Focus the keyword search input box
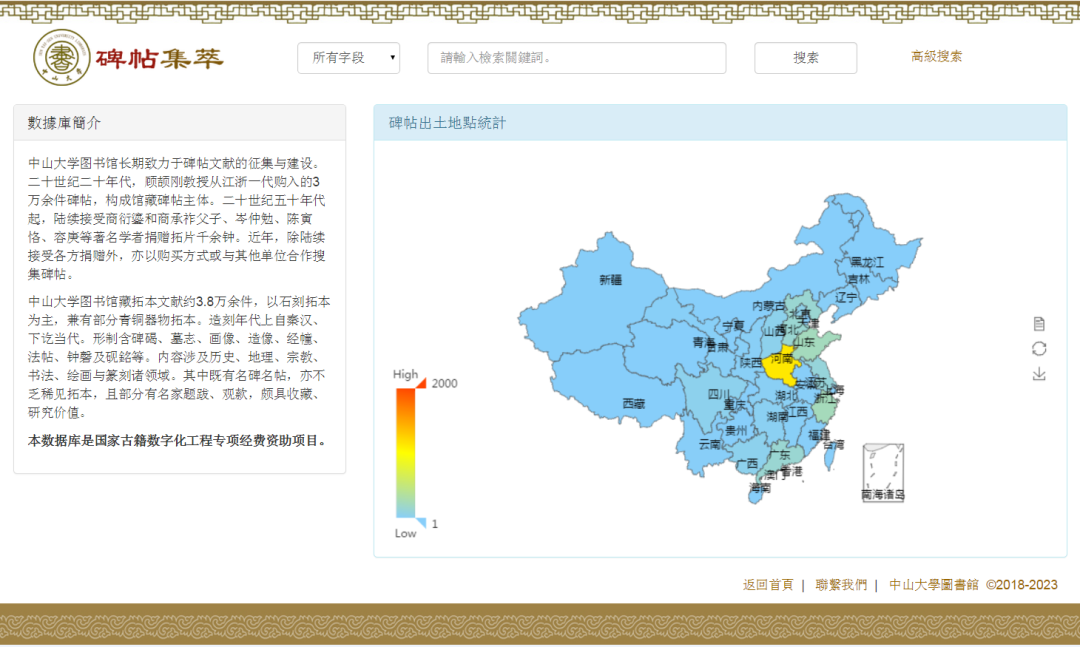Image resolution: width=1080 pixels, height=647 pixels. (x=577, y=58)
